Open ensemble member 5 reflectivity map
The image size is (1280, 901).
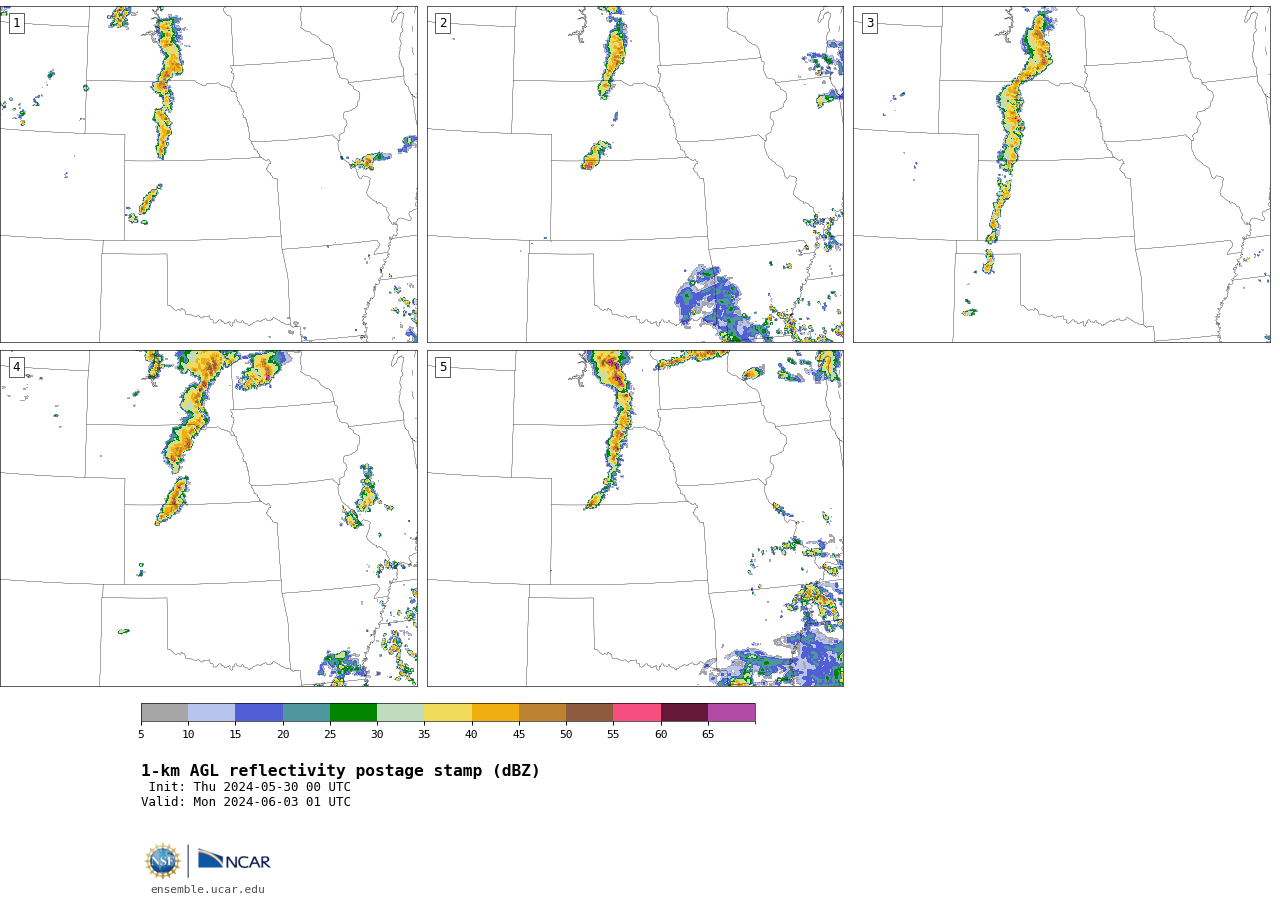pyautogui.click(x=635, y=518)
